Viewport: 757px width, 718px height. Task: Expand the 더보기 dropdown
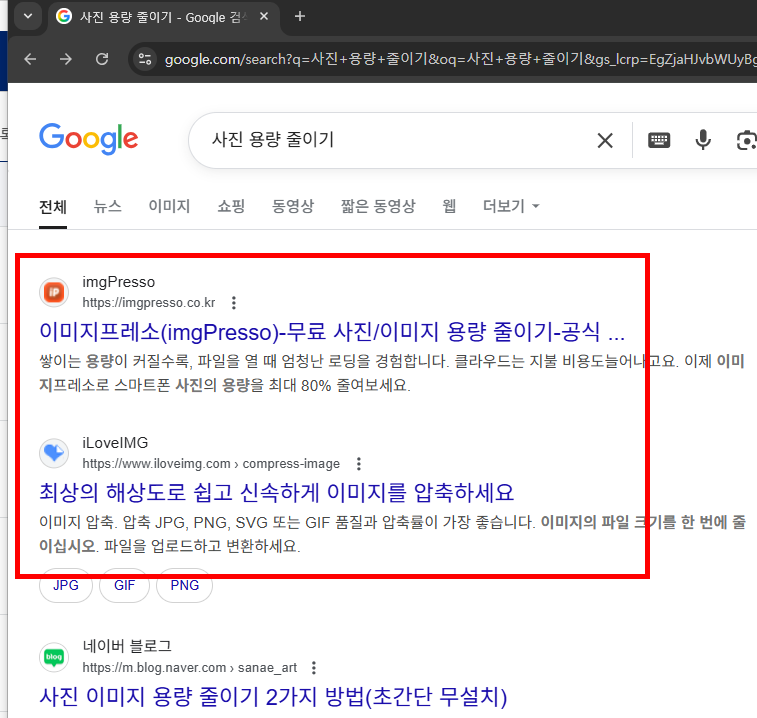point(511,206)
